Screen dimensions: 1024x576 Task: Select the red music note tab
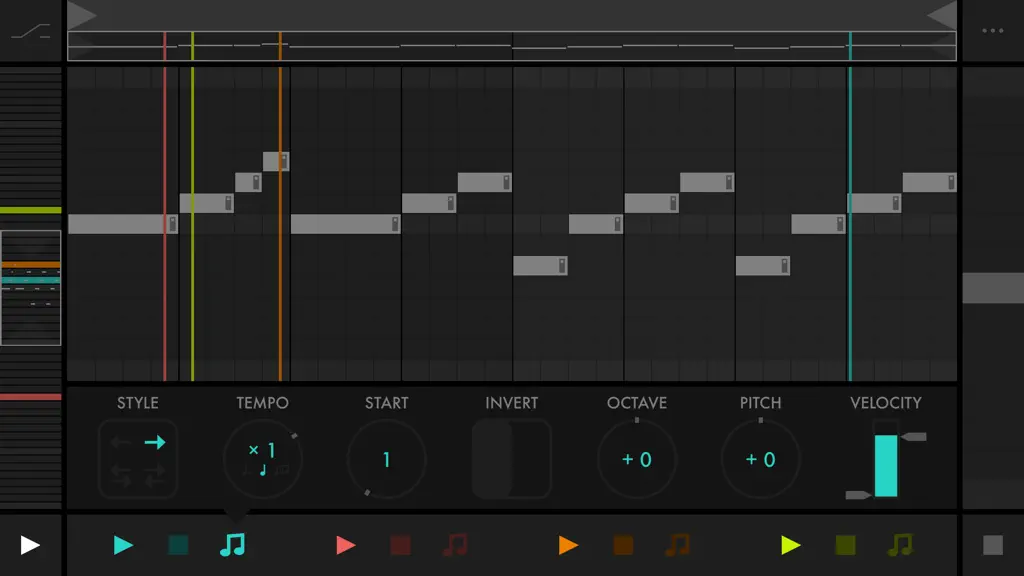455,545
